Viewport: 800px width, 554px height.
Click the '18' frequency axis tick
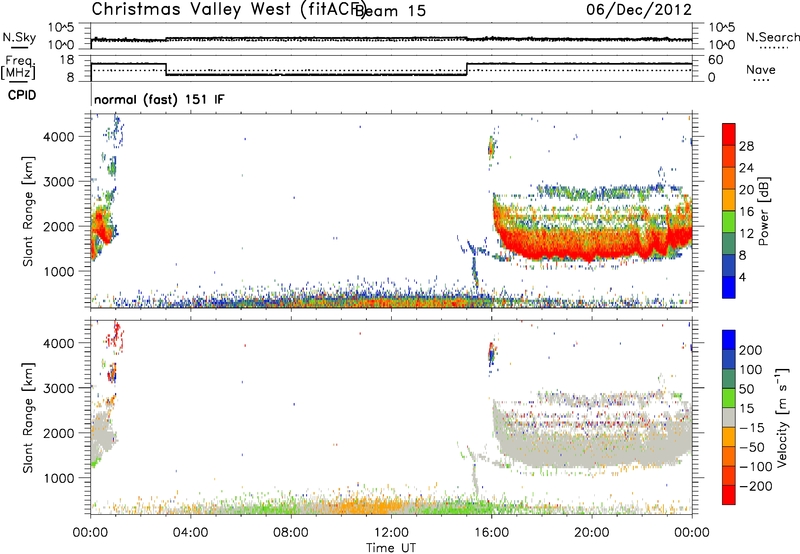68,60
